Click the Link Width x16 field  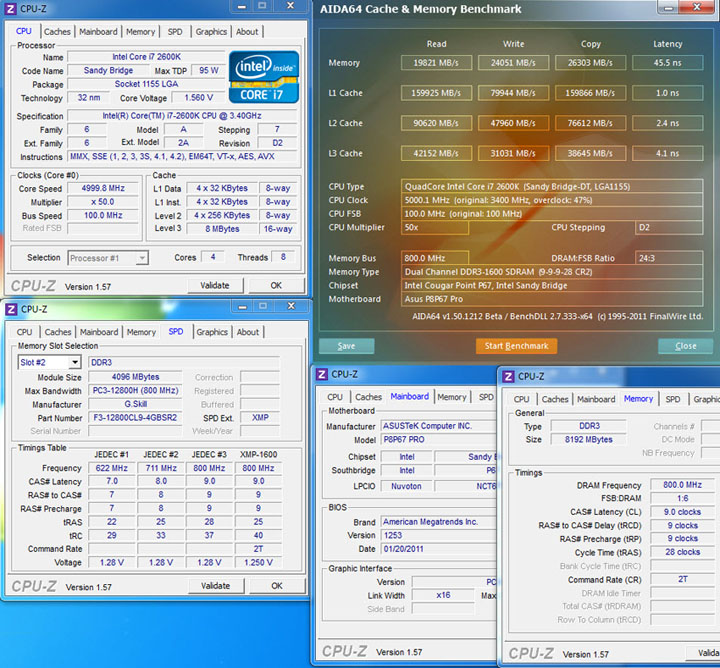[x=443, y=595]
